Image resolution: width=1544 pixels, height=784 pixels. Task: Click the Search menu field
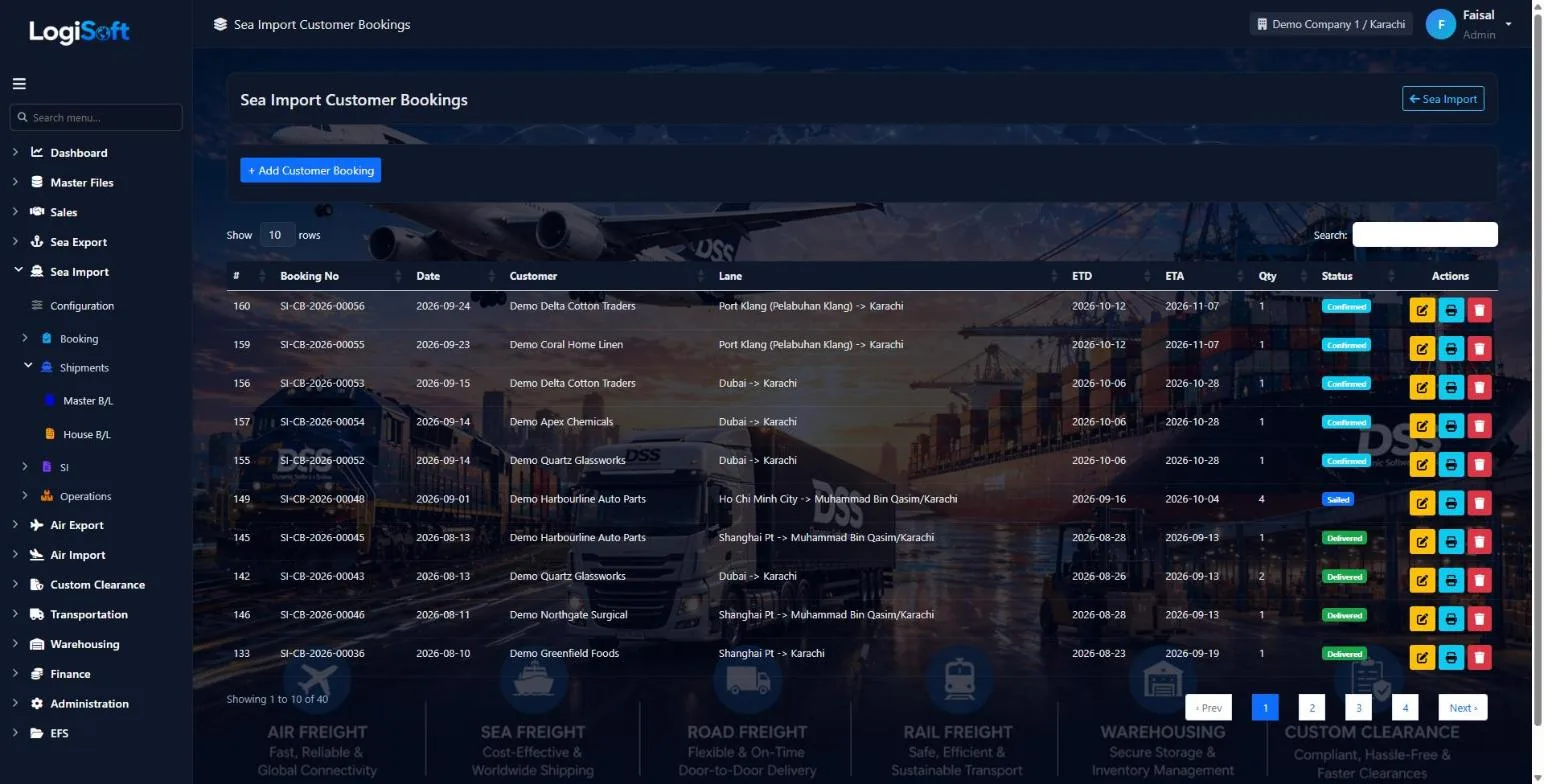click(x=96, y=117)
